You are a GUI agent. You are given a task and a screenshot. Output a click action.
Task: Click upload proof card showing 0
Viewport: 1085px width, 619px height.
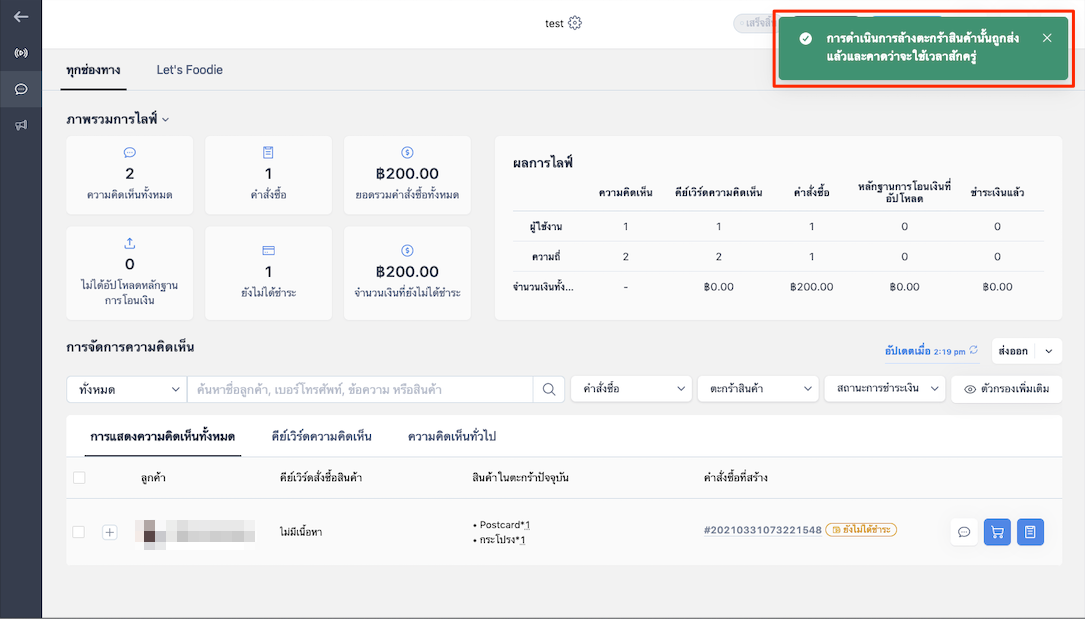(129, 273)
